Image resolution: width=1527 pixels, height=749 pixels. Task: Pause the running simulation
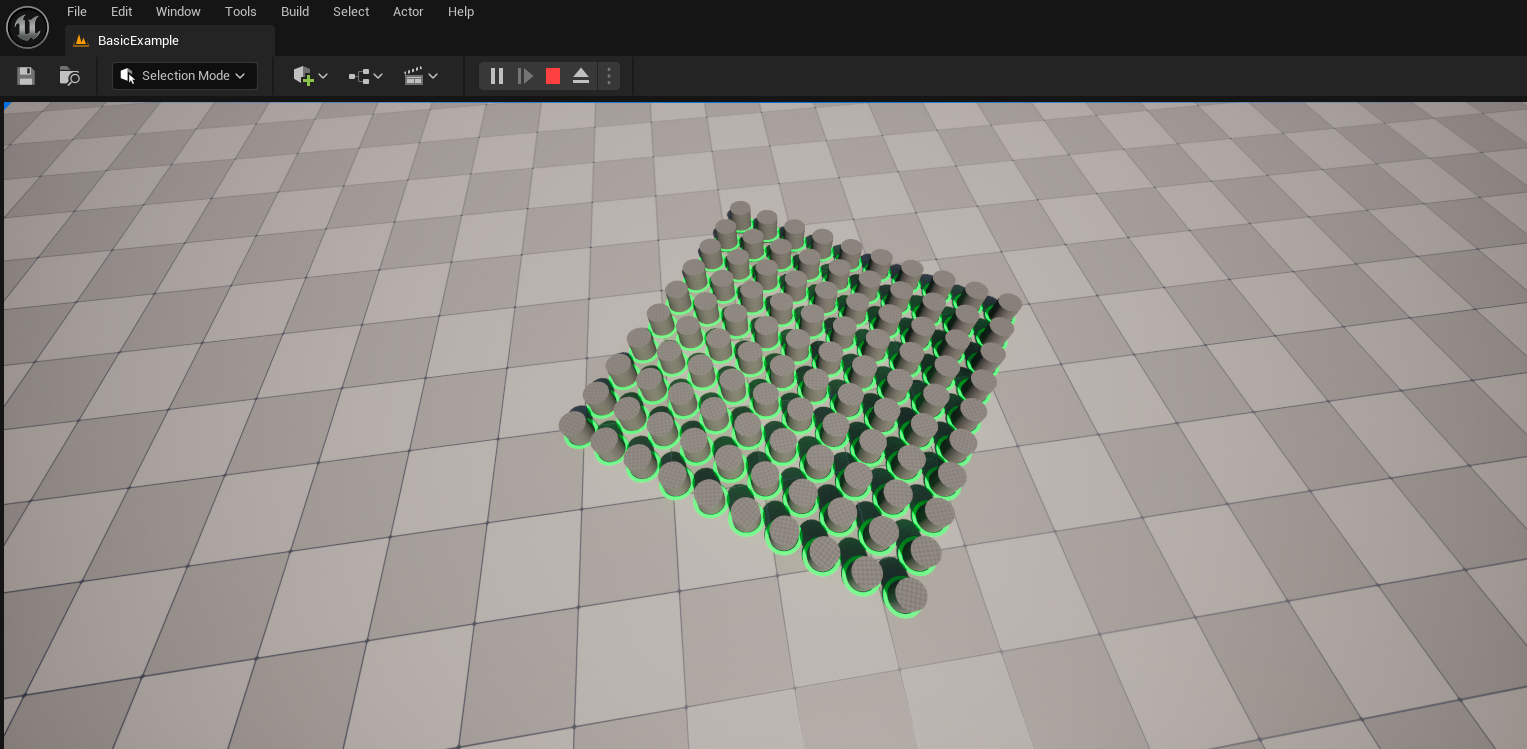pos(497,76)
